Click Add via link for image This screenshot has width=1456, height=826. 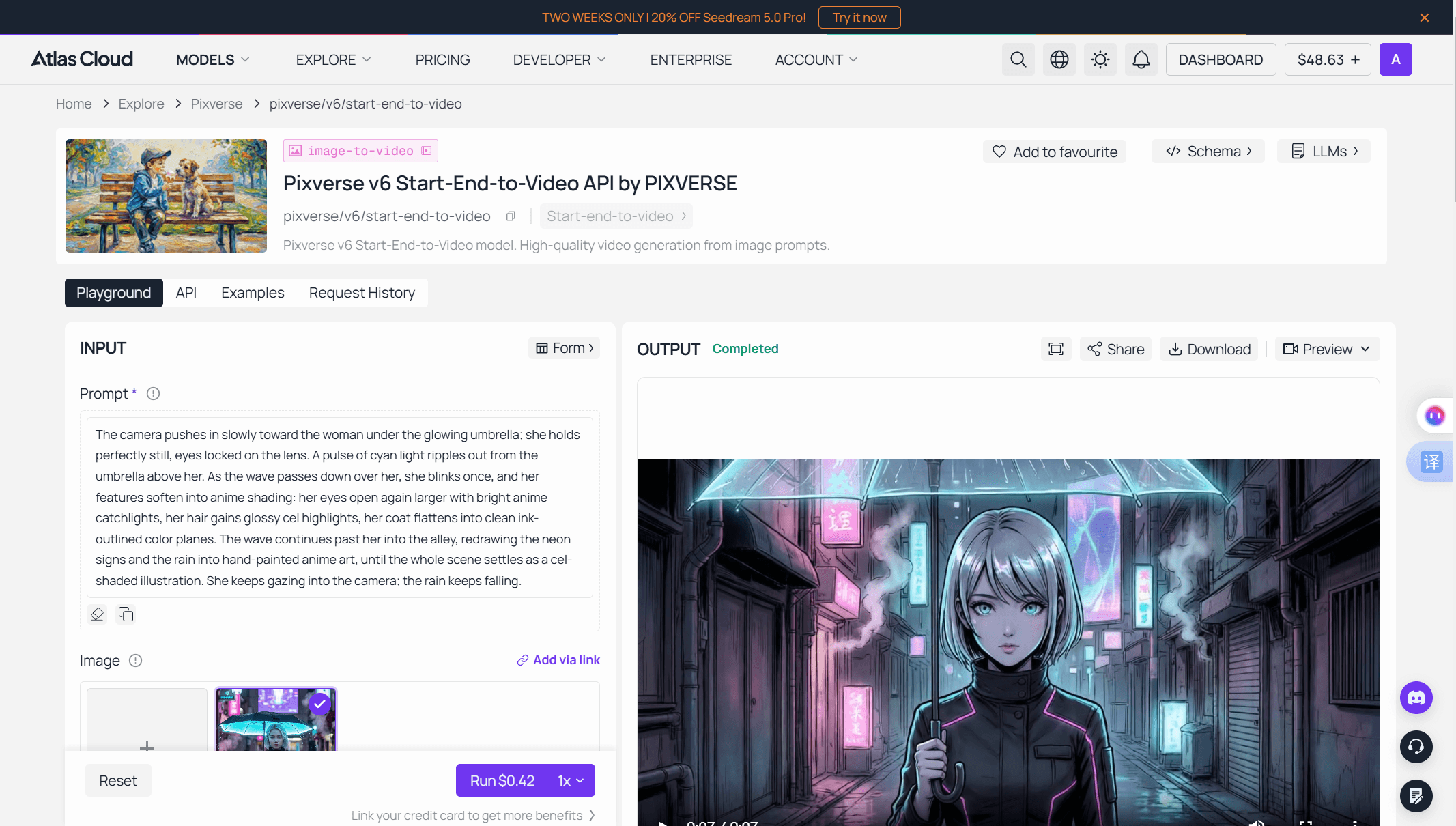[x=558, y=660]
